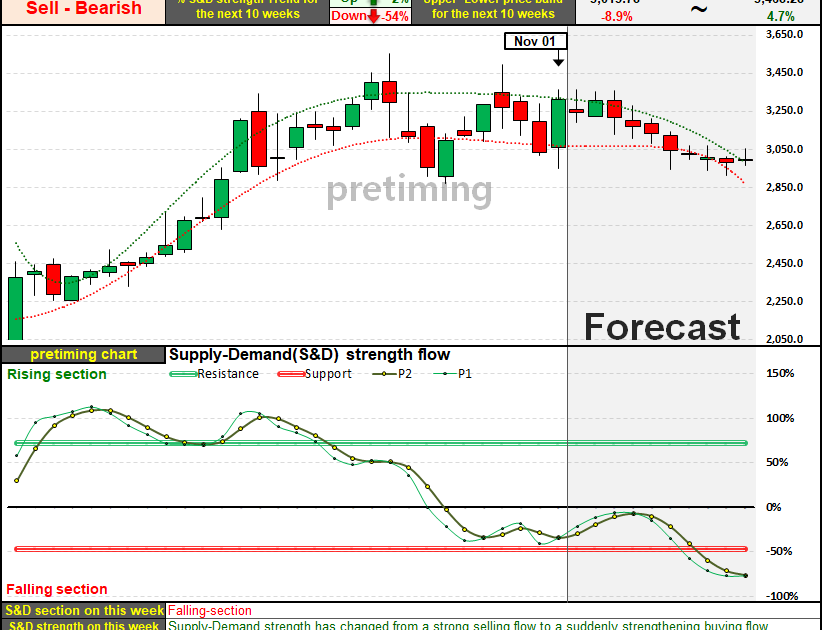Click the 'Falling-section' value
This screenshot has width=822, height=630.
(x=210, y=611)
